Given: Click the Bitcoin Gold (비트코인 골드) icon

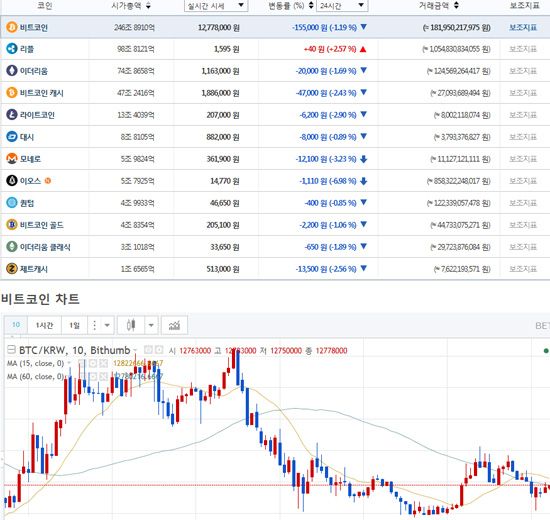Looking at the screenshot, I should 12,225.
